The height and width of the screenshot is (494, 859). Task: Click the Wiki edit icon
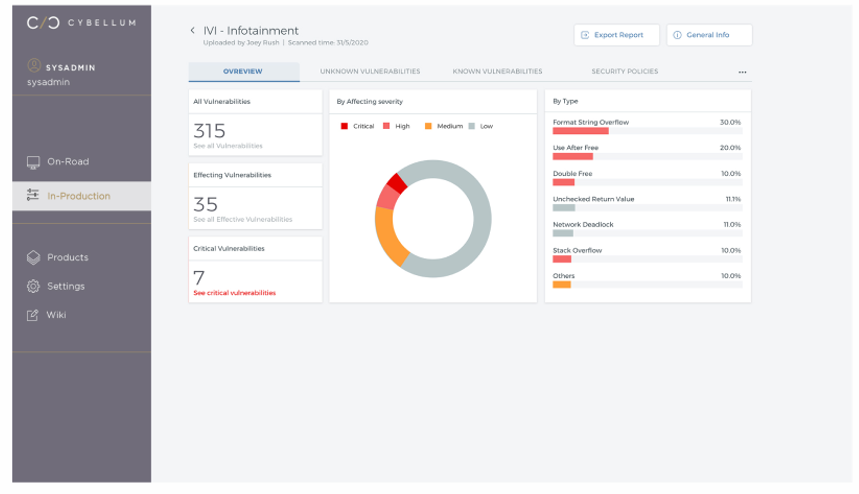[33, 315]
